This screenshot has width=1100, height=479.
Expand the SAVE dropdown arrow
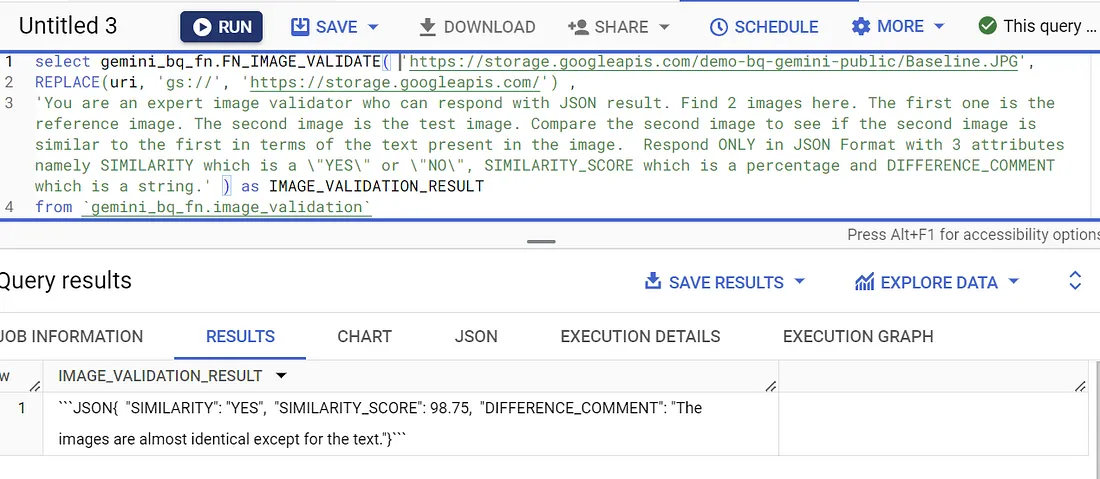pyautogui.click(x=374, y=27)
